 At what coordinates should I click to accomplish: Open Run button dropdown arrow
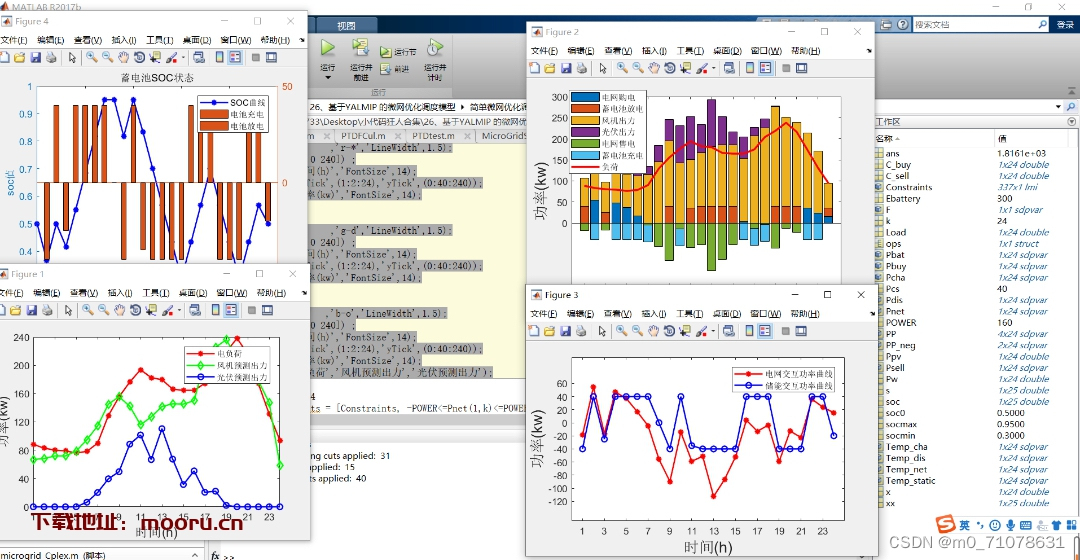point(328,78)
